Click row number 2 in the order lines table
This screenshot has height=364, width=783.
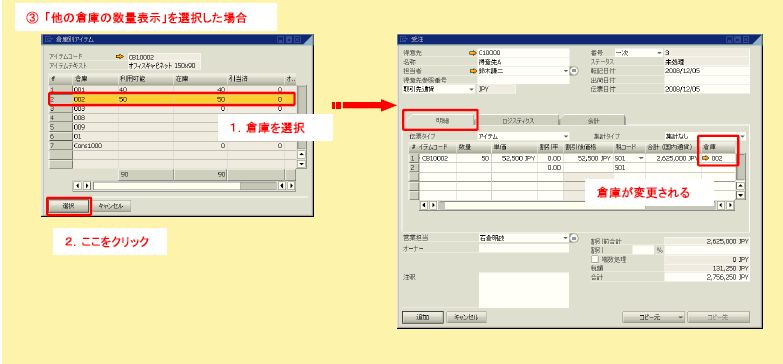(x=413, y=168)
